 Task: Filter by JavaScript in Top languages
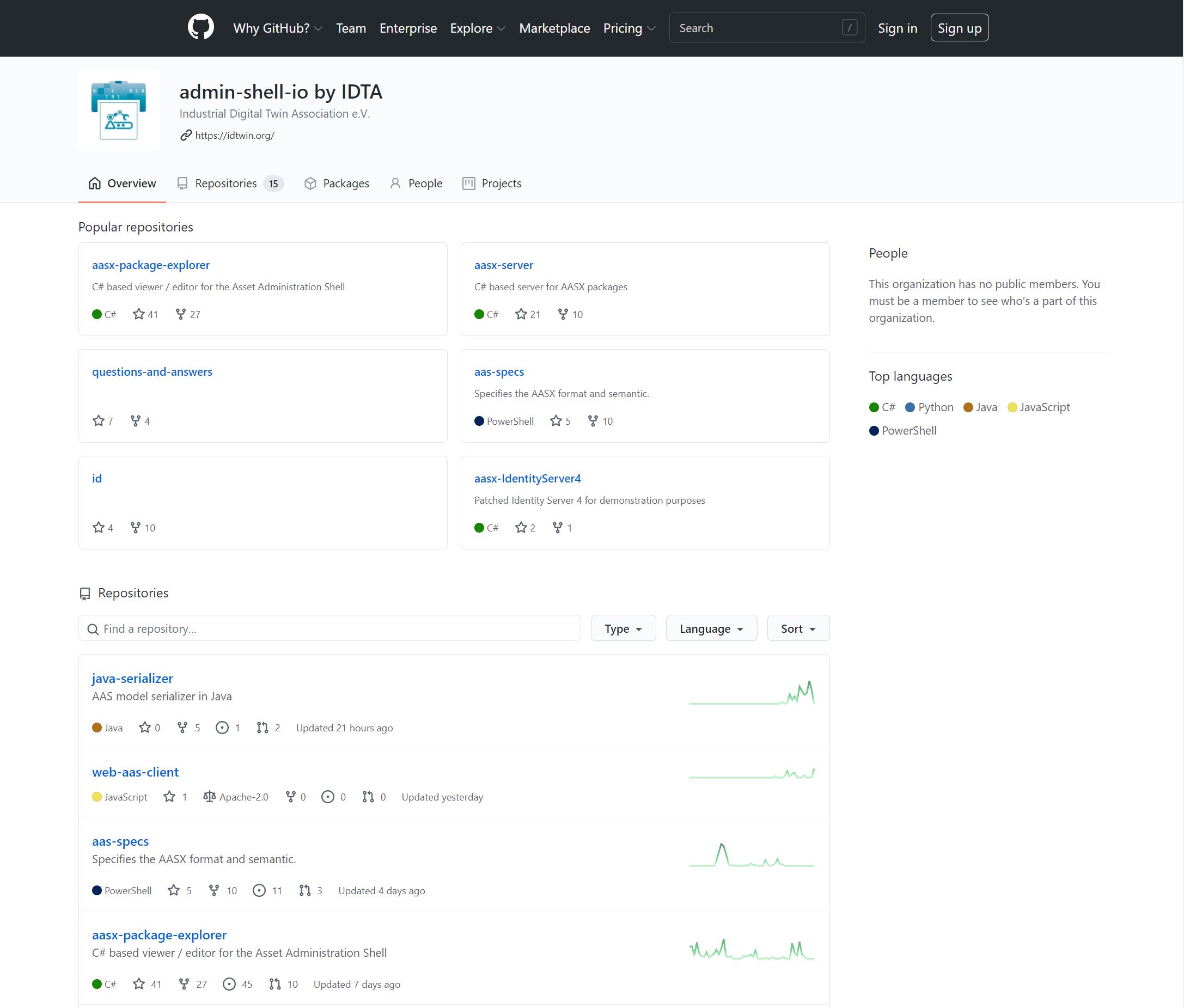(1039, 407)
